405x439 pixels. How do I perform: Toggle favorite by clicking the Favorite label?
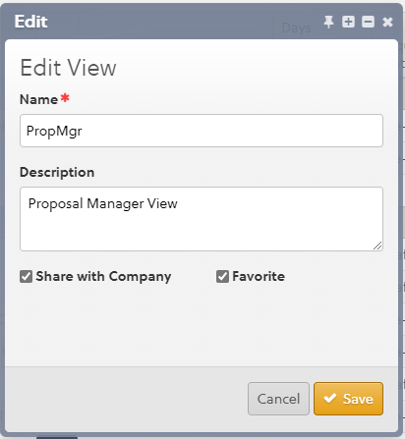pos(258,276)
